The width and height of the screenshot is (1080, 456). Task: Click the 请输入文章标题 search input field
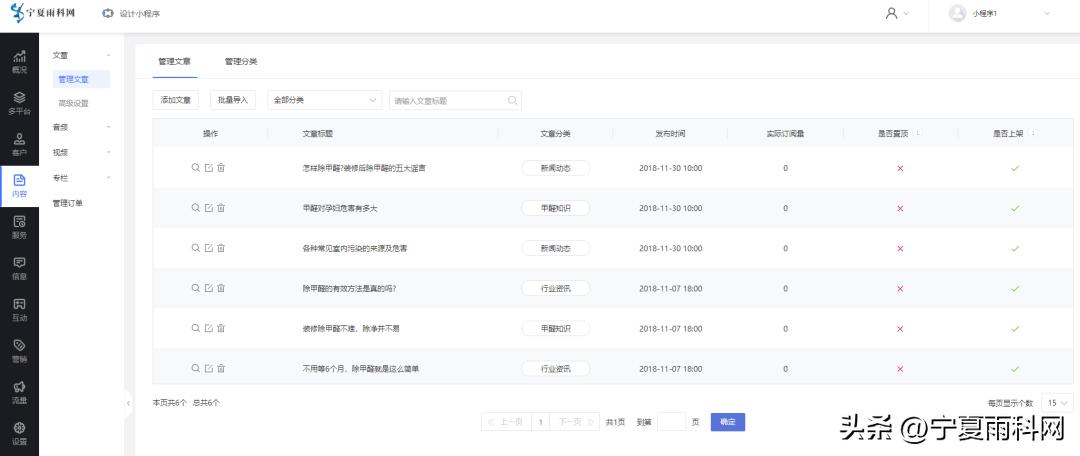(446, 100)
